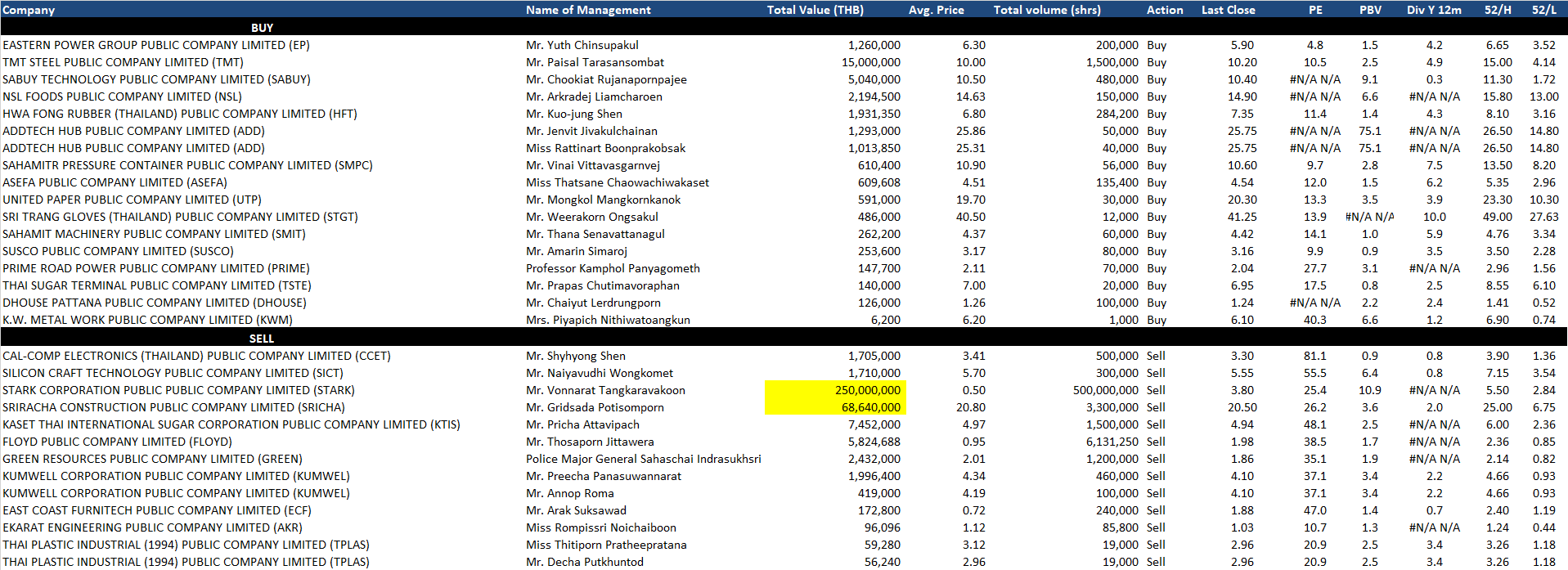Image resolution: width=1568 pixels, height=570 pixels.
Task: Select Police Major General Sahaschai Indrasukhsri cell
Action: pyautogui.click(x=643, y=459)
